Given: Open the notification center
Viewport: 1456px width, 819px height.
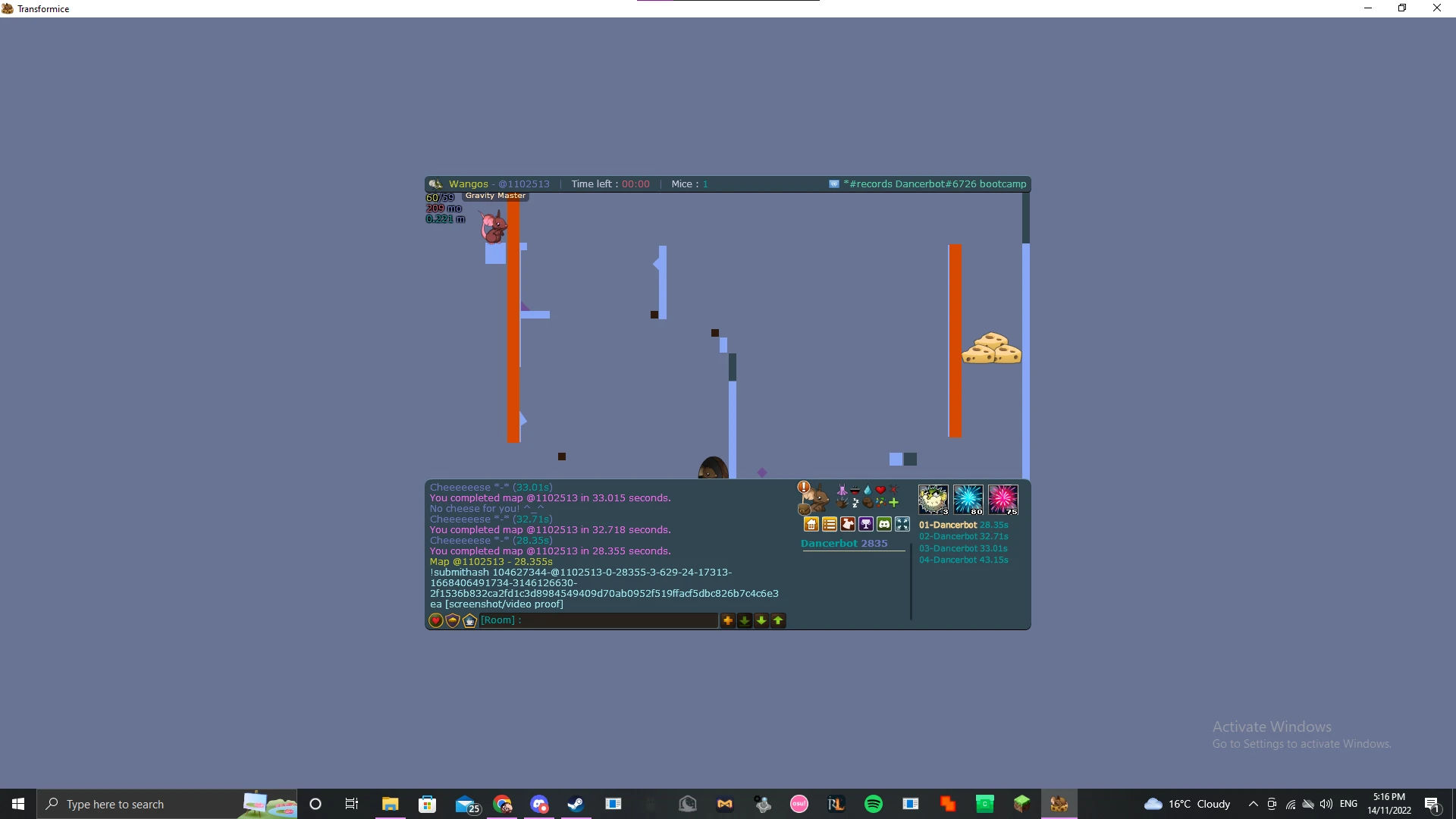Looking at the screenshot, I should (x=1432, y=804).
